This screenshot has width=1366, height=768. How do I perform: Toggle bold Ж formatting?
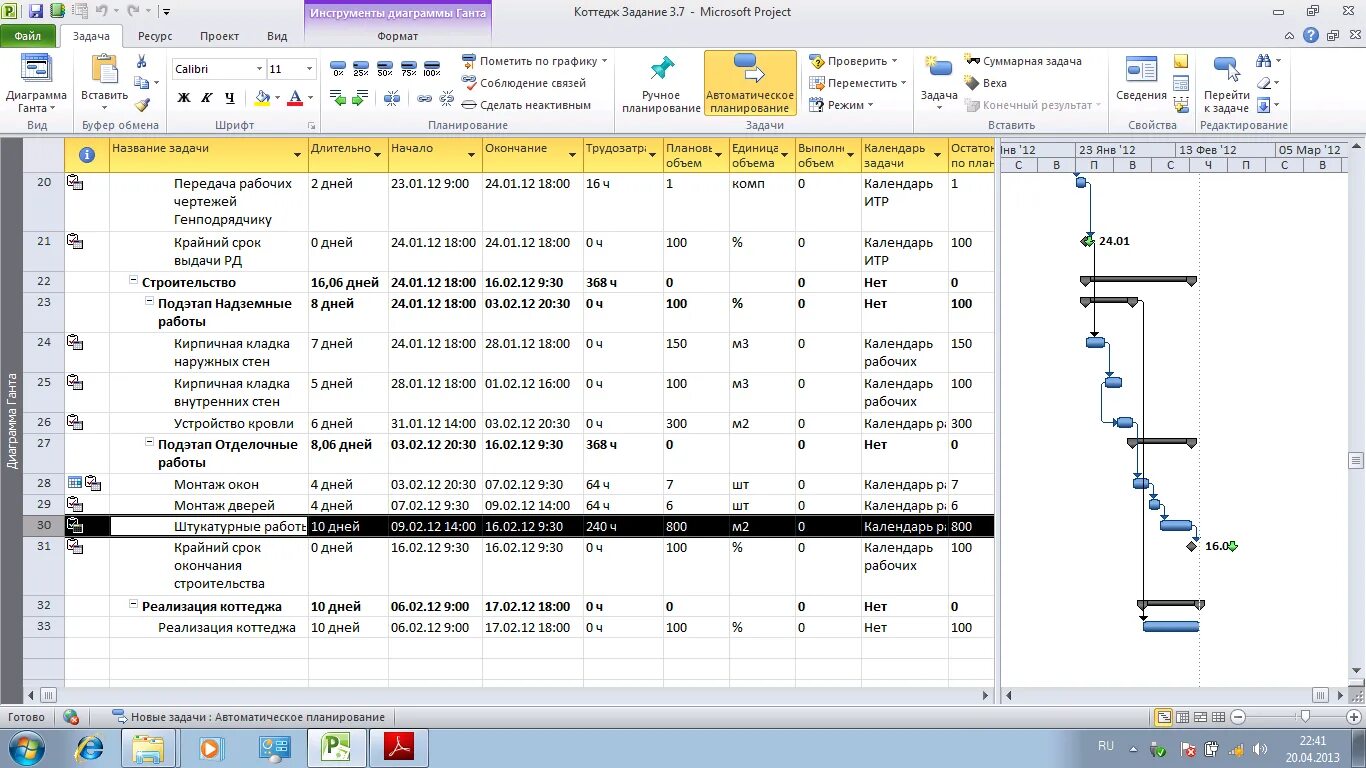[x=184, y=98]
